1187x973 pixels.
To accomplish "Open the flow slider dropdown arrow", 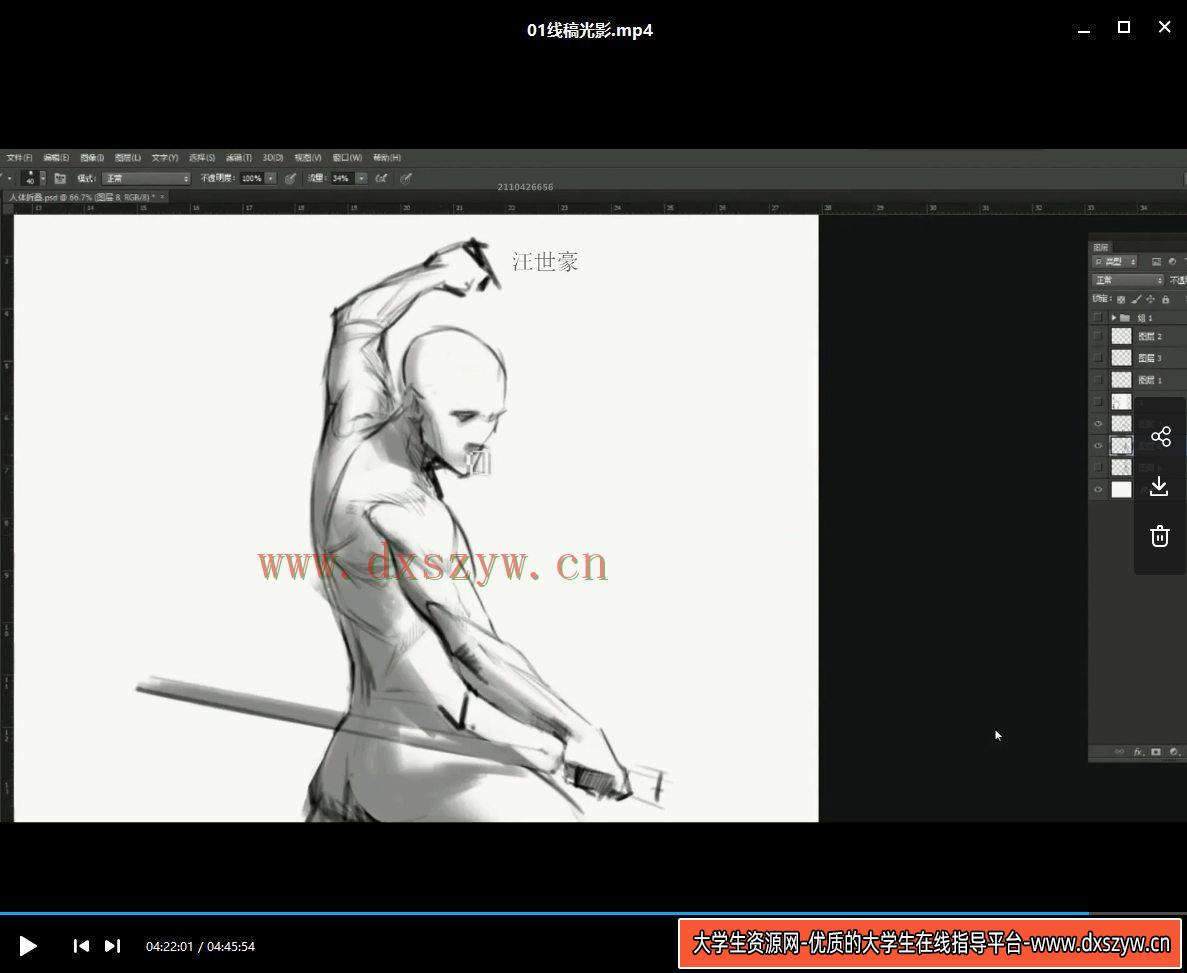I will (x=362, y=179).
